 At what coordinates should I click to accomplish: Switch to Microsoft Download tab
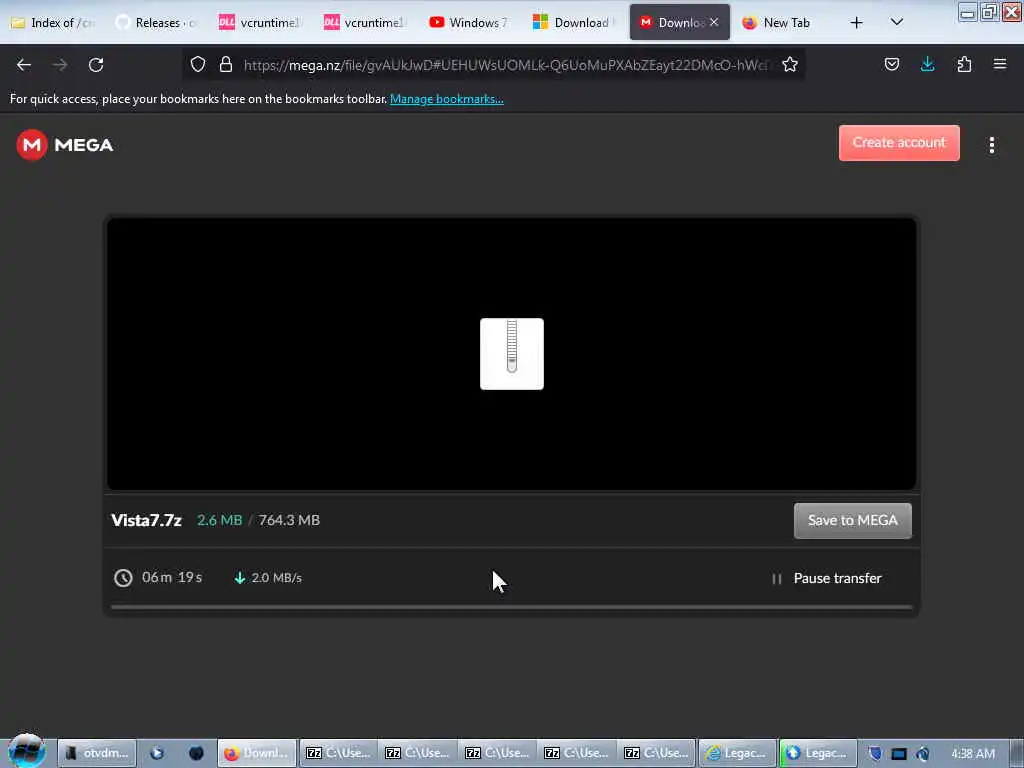point(573,23)
